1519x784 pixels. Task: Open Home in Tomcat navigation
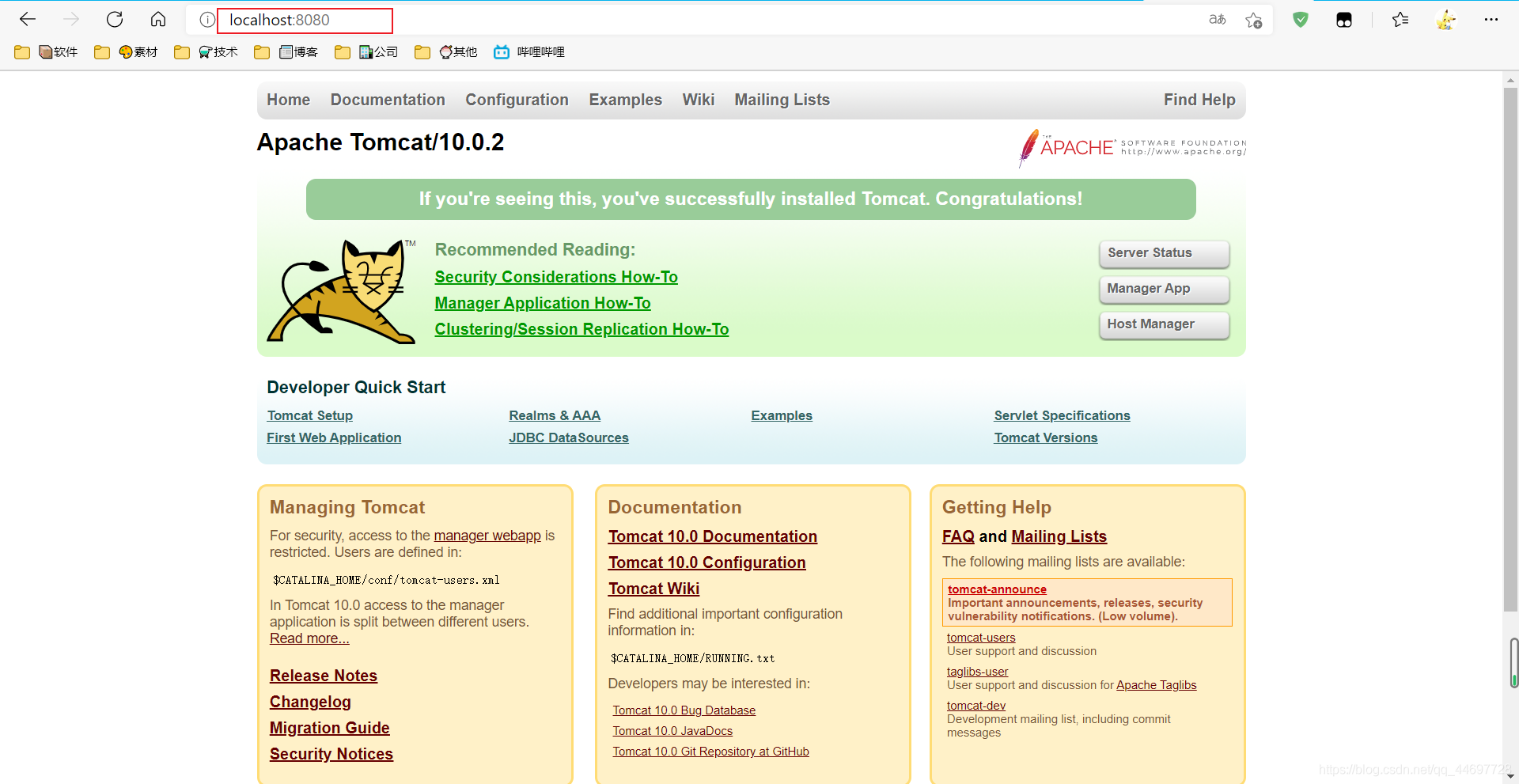tap(288, 100)
